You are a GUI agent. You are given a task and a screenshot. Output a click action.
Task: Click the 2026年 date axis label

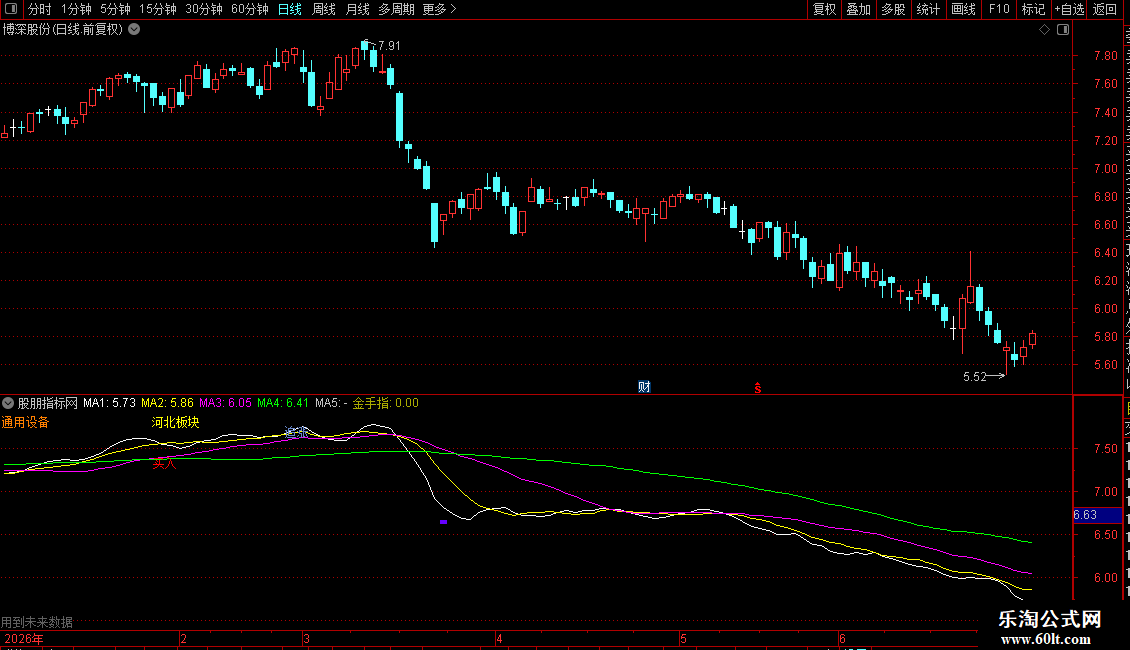[x=24, y=639]
